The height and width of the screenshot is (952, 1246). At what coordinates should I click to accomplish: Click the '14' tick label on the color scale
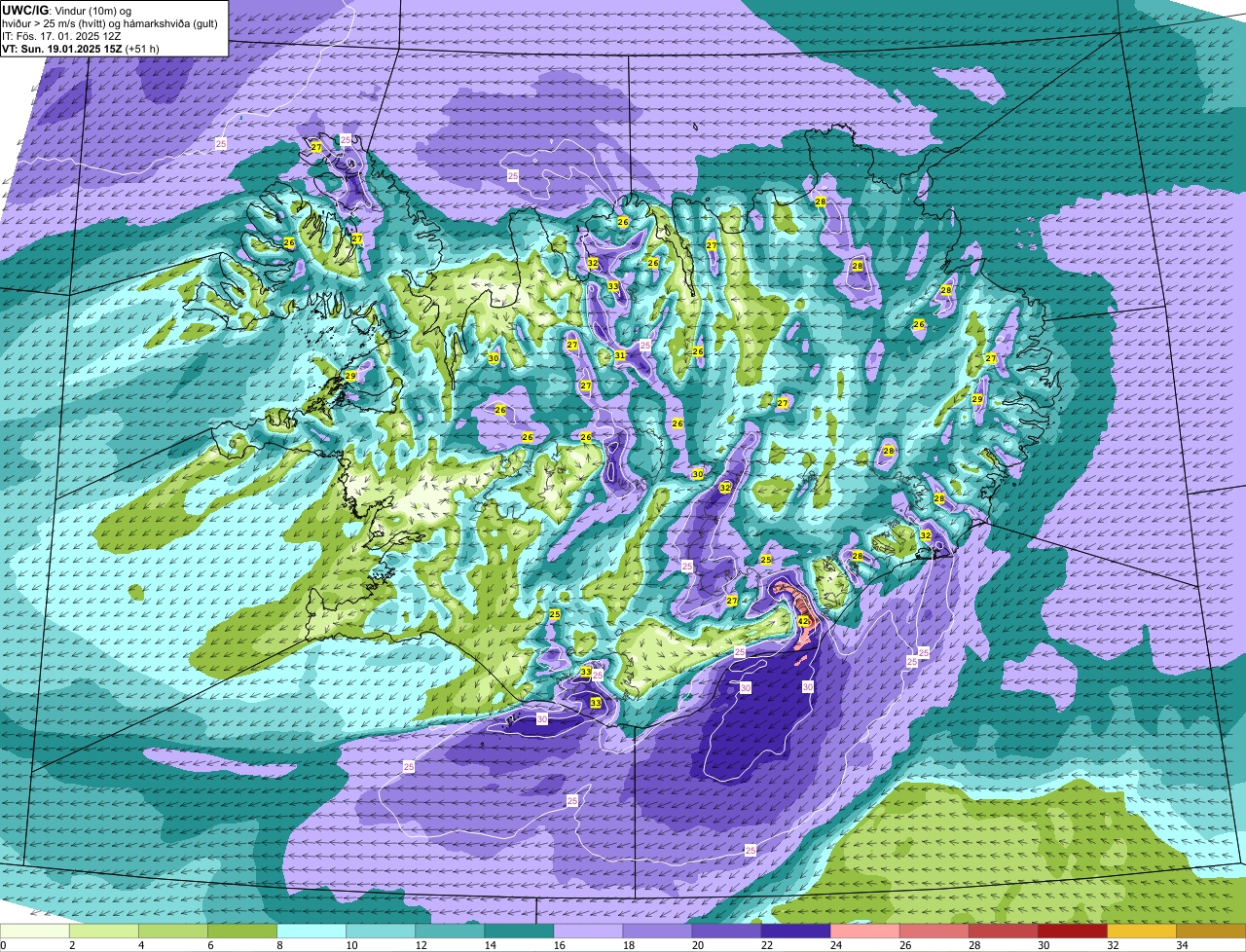click(490, 945)
